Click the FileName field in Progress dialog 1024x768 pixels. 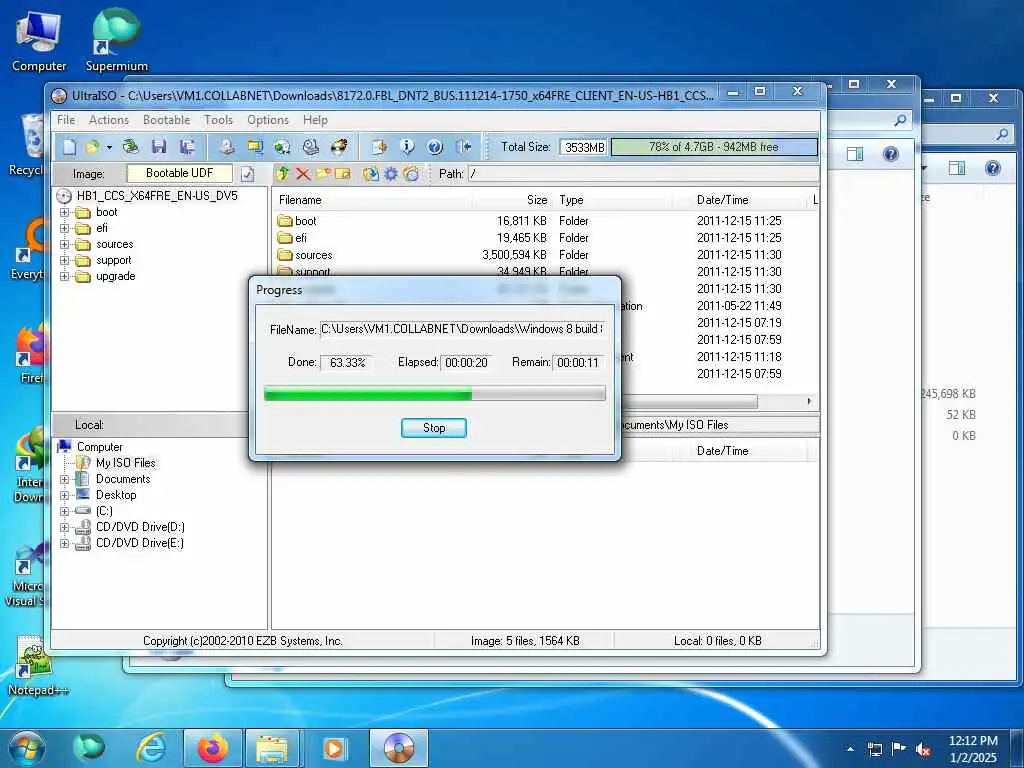(462, 329)
